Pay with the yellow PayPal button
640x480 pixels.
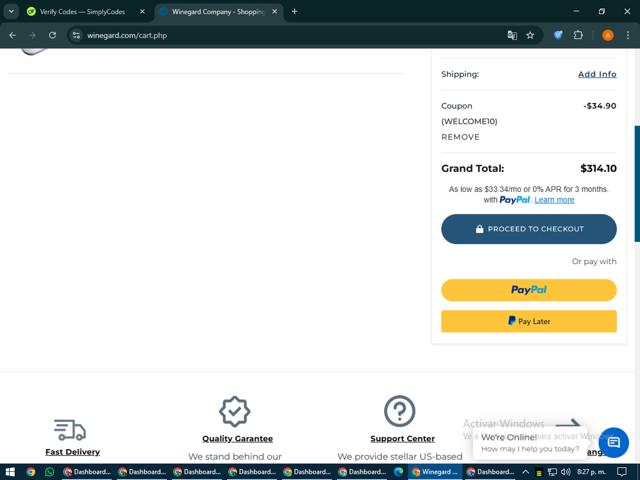(x=529, y=290)
